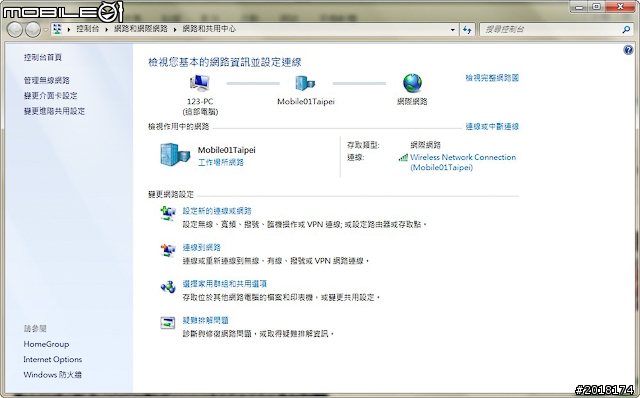640x398 pixels.
Task: Click the address bar refresh button
Action: click(x=467, y=29)
